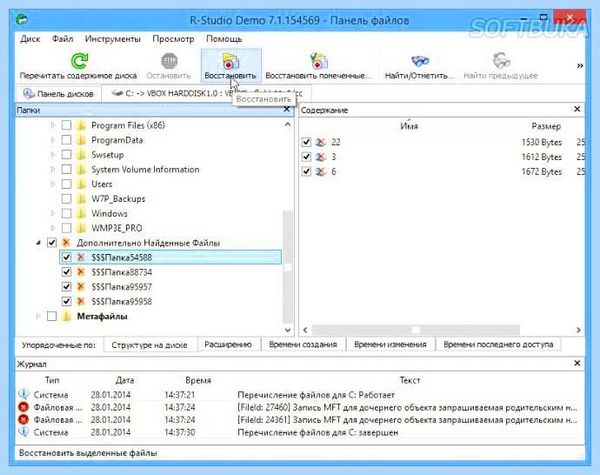
Task: Uncheck the file 22 checkbox
Action: coord(306,142)
